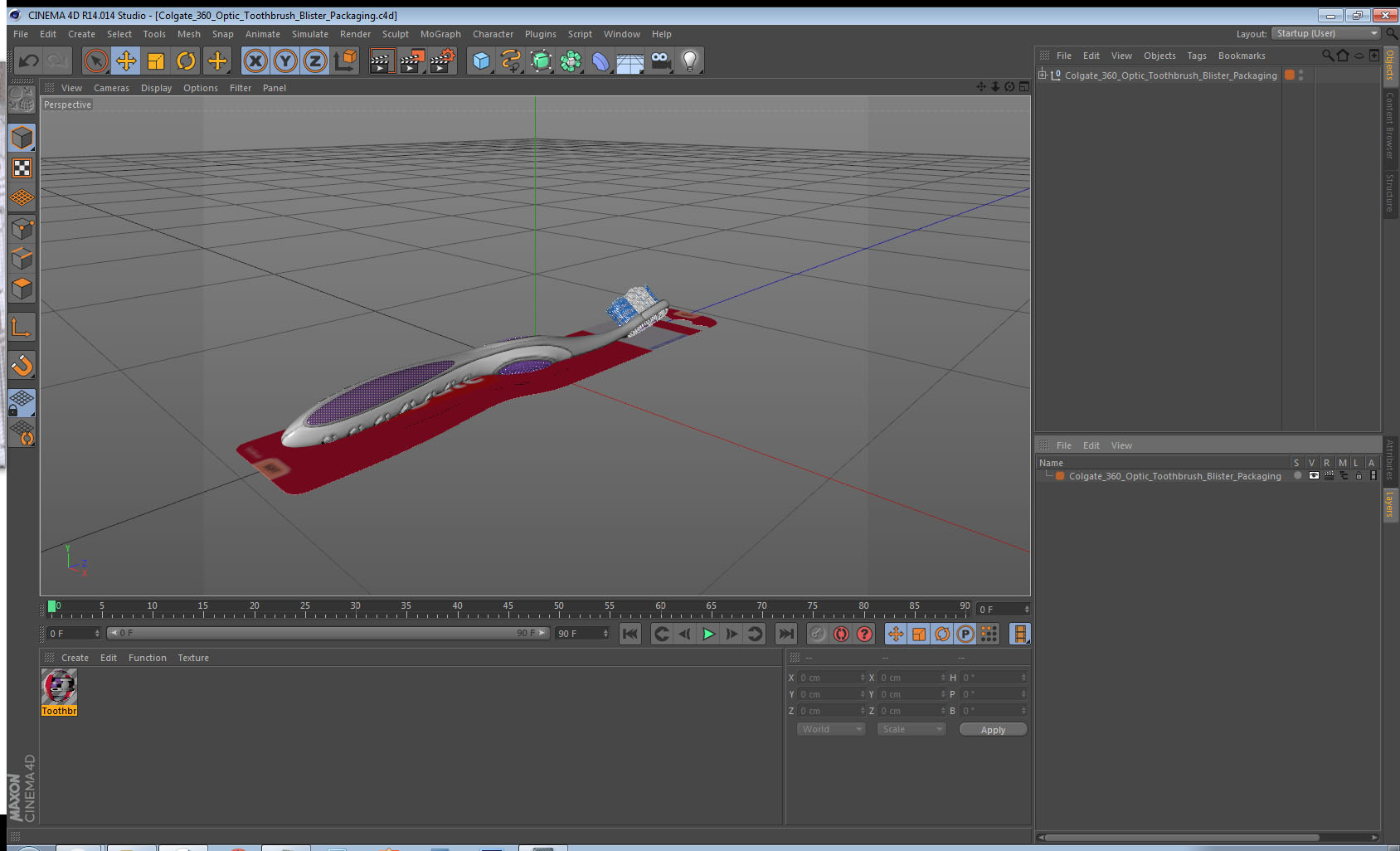
Task: Add Floor environment object icon
Action: (630, 61)
